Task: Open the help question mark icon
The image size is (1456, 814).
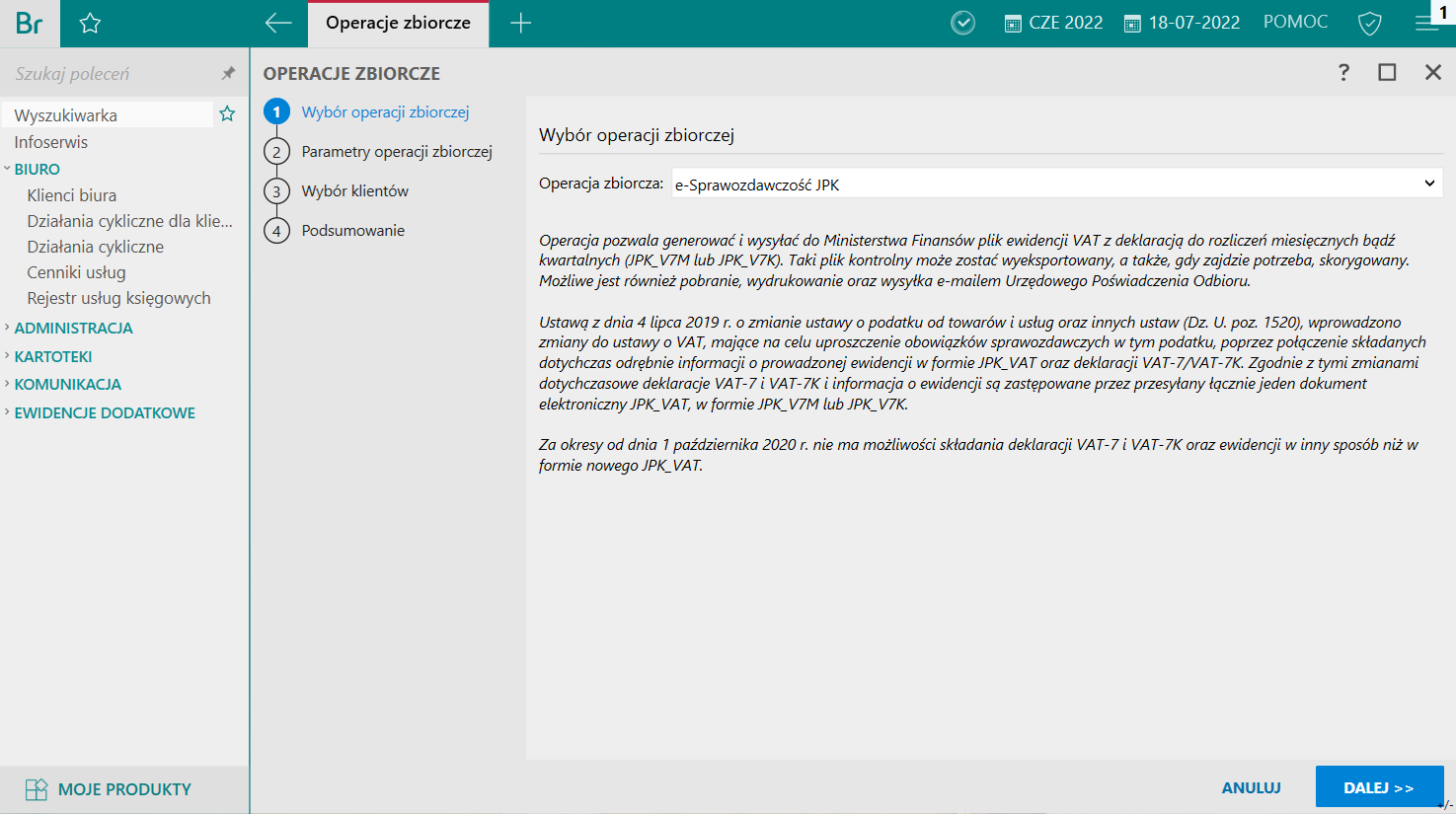Action: click(x=1343, y=72)
